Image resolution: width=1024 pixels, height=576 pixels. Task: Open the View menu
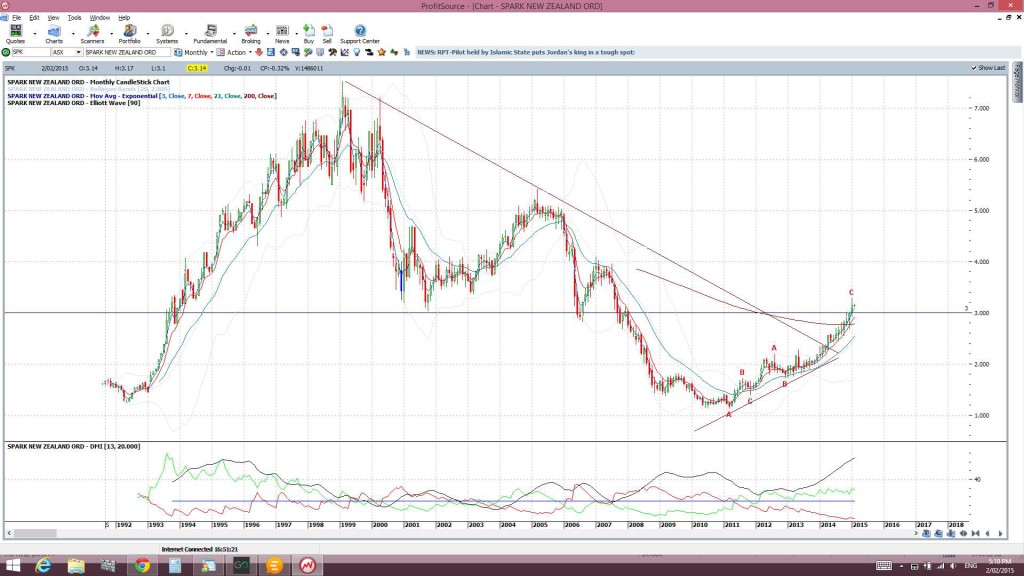click(x=53, y=18)
